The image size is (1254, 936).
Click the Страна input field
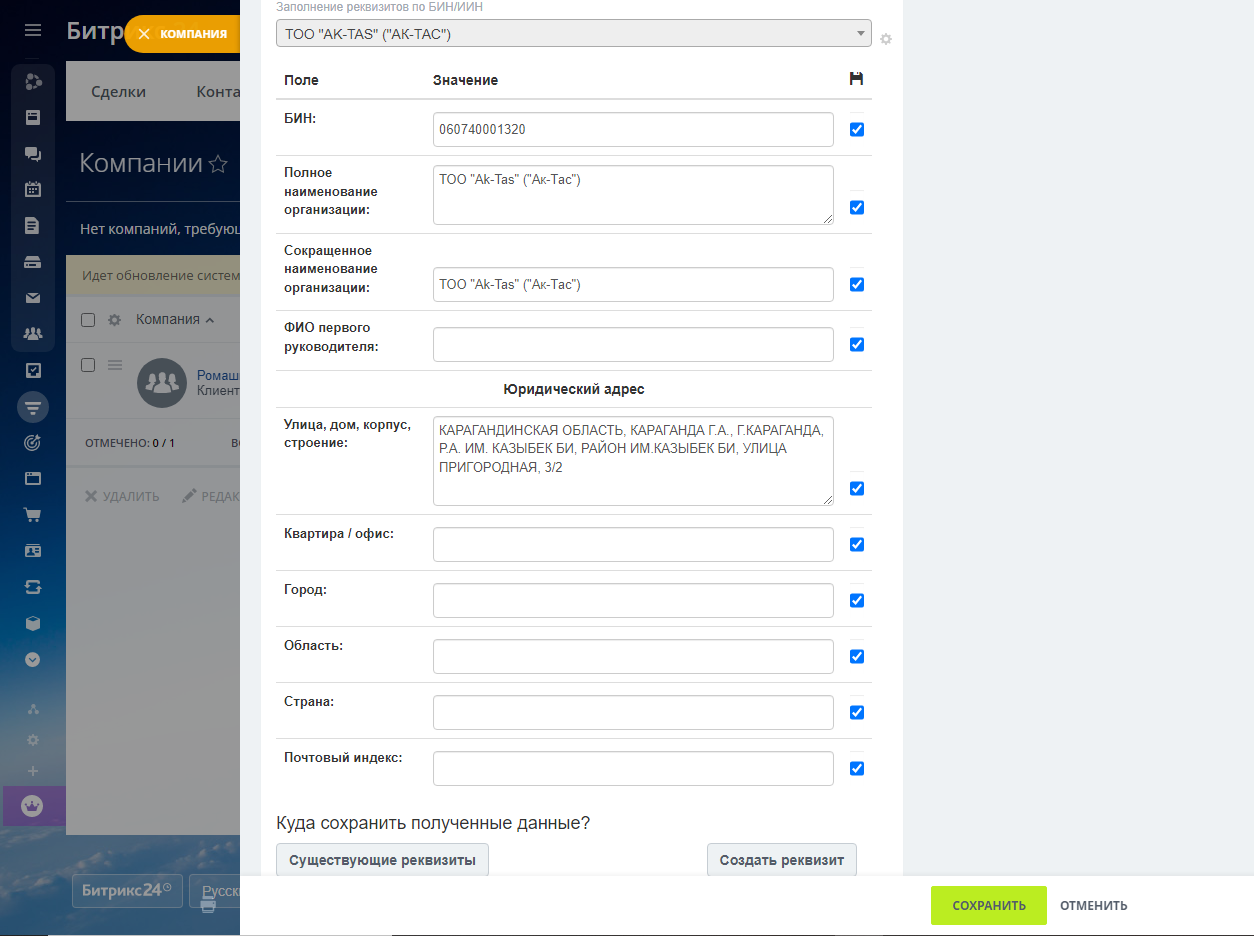[633, 712]
